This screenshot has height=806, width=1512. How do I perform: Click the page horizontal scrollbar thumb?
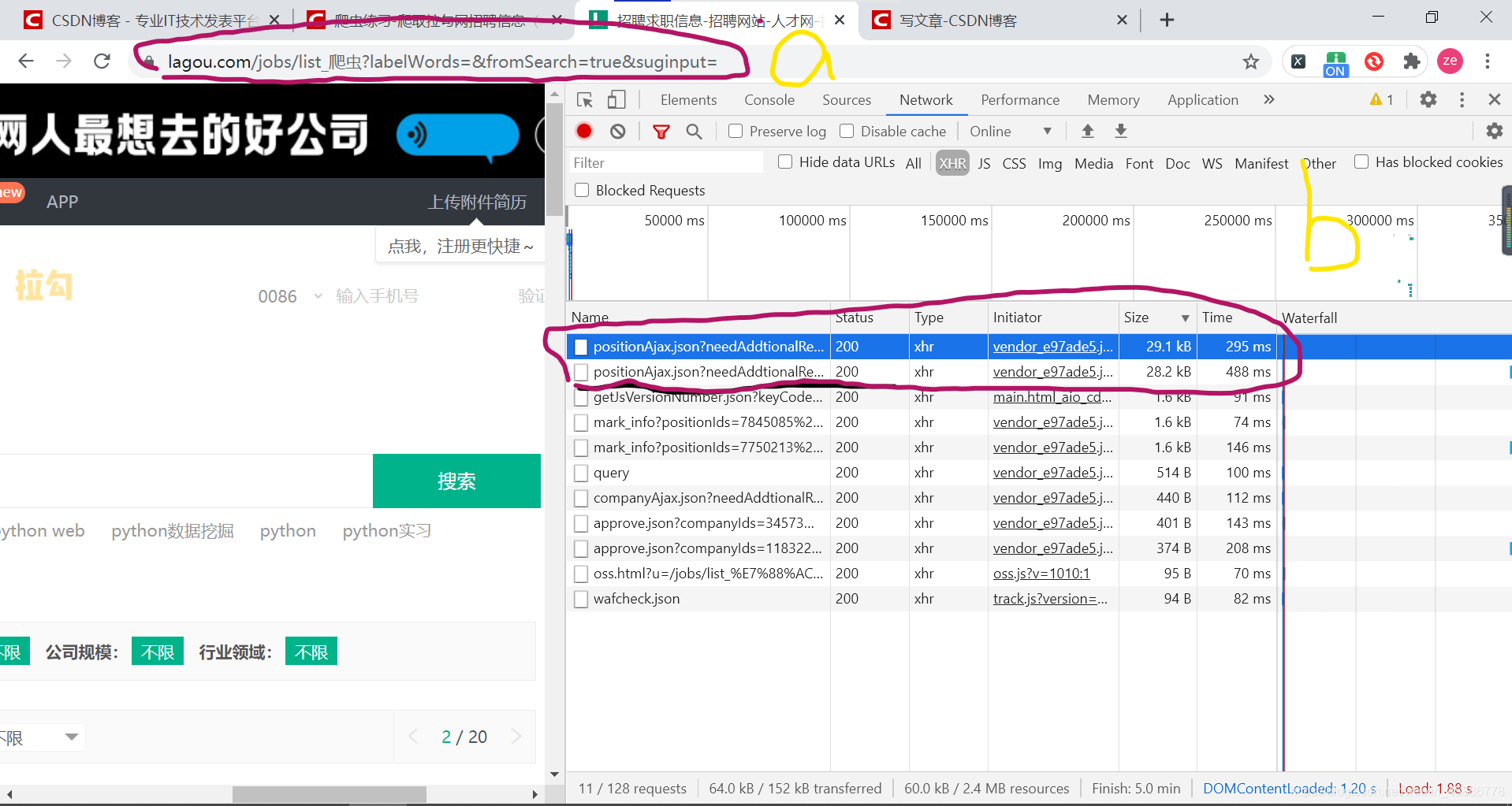[x=329, y=794]
